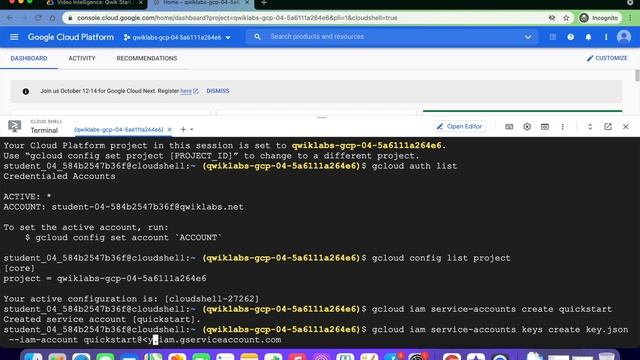Click the Web Preview icon in Cloud Shell
Screen dimensions: 640x360
click(544, 127)
